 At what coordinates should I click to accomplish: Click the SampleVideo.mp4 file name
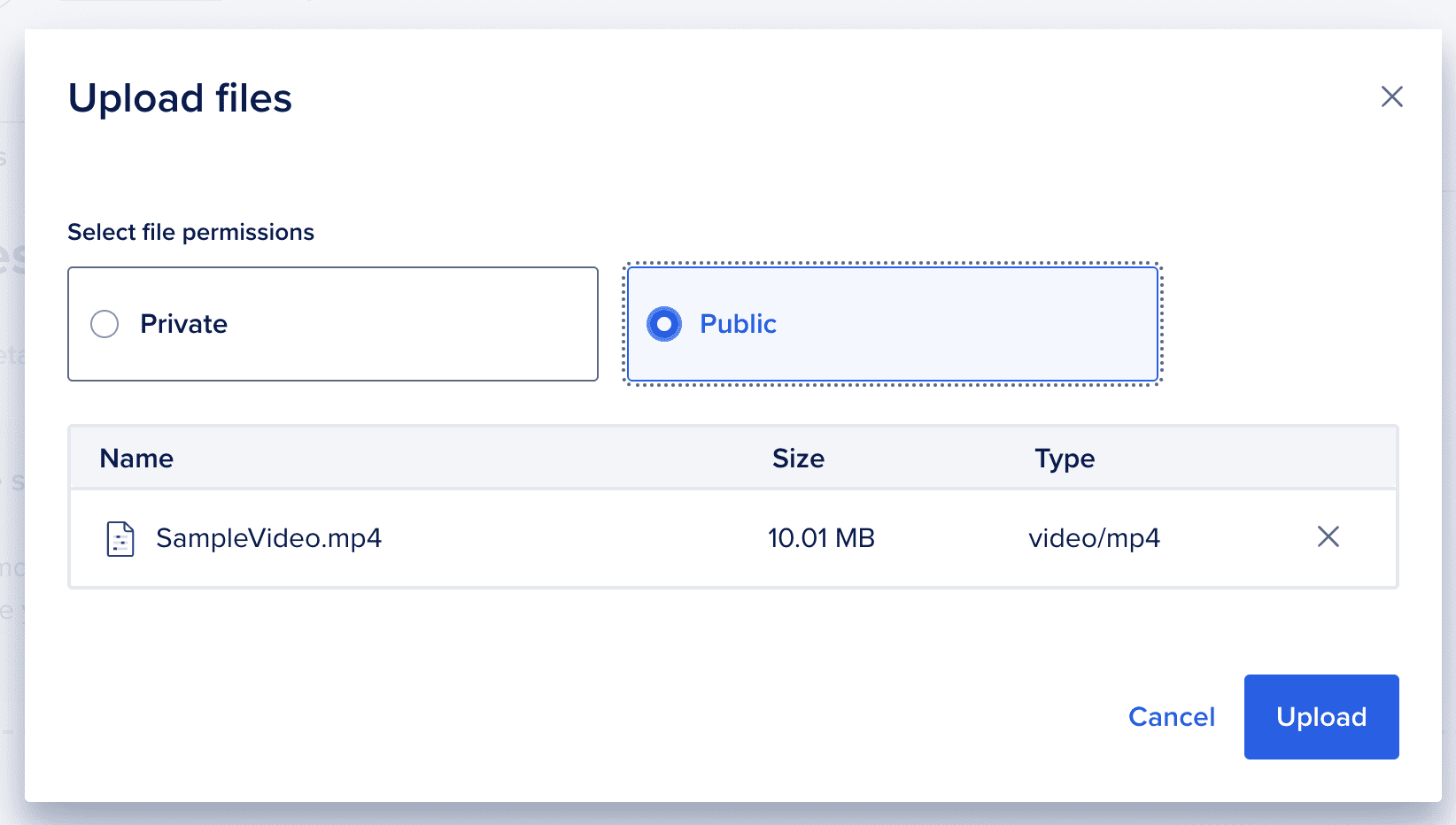tap(268, 538)
